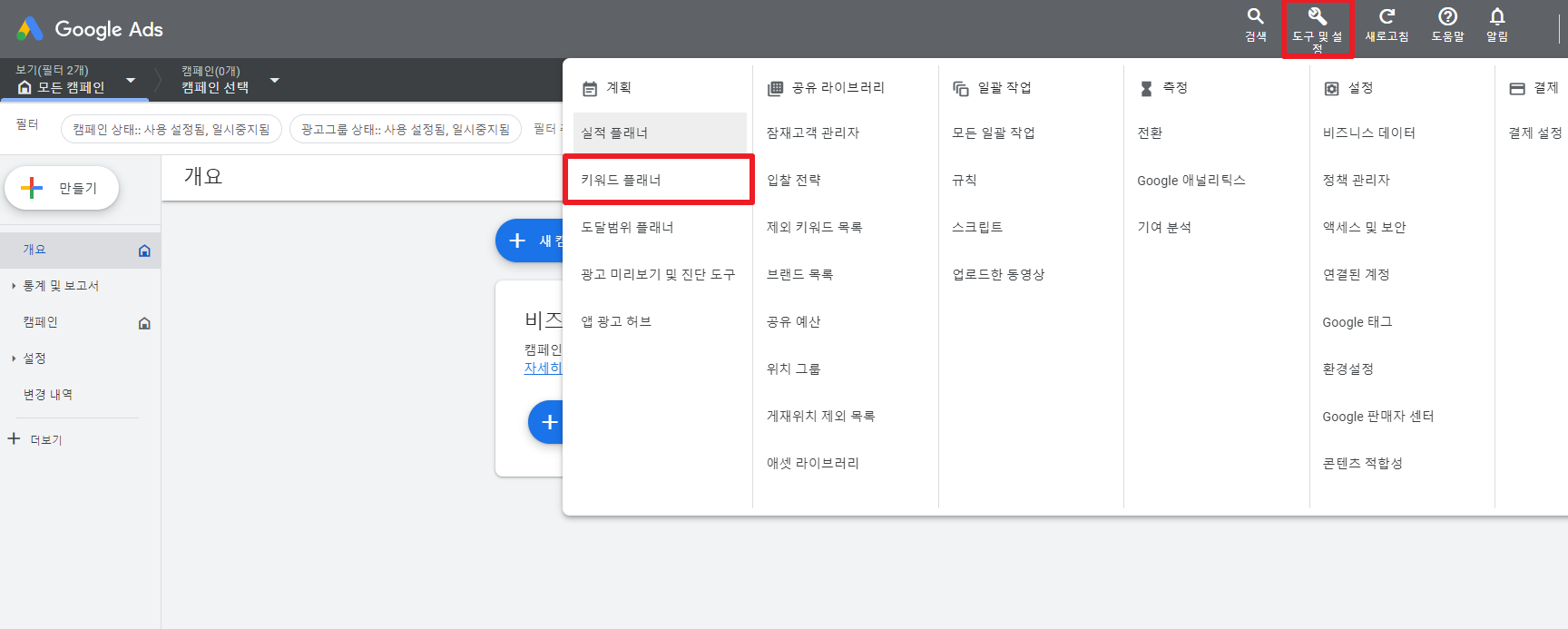Click the 만들기 create button

62,188
